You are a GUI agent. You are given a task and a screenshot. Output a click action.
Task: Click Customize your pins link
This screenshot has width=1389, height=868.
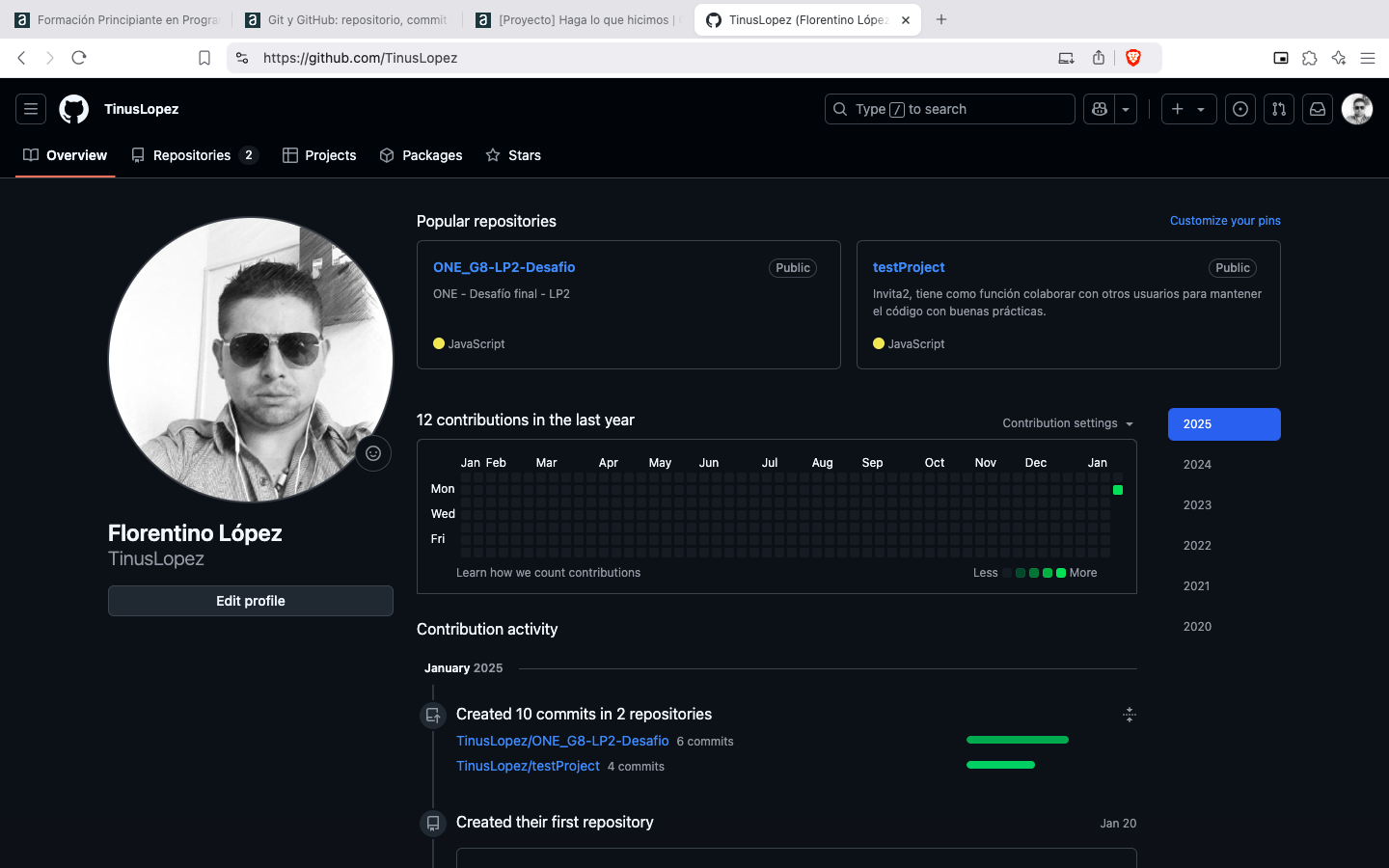[x=1225, y=221]
